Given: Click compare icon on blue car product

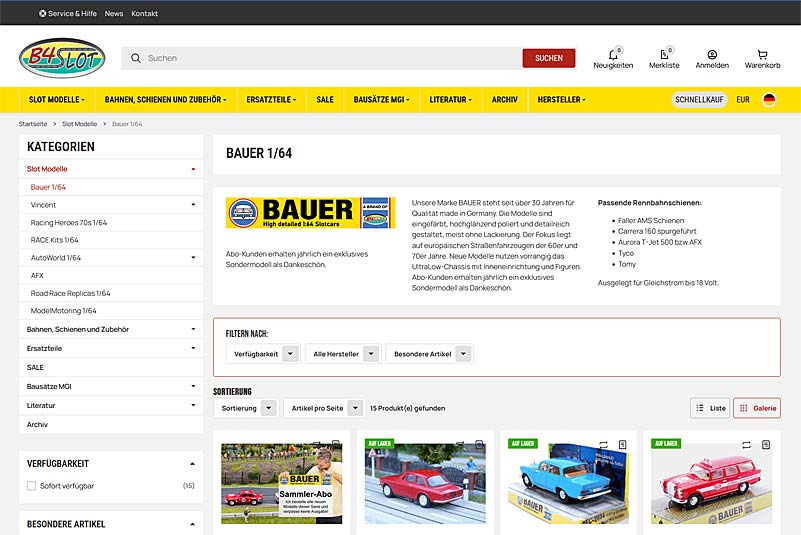Looking at the screenshot, I should [x=603, y=445].
